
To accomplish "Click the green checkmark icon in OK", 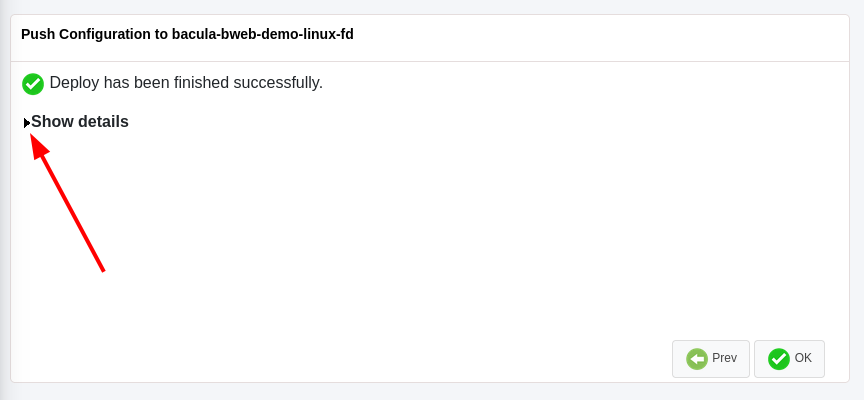I will point(779,359).
